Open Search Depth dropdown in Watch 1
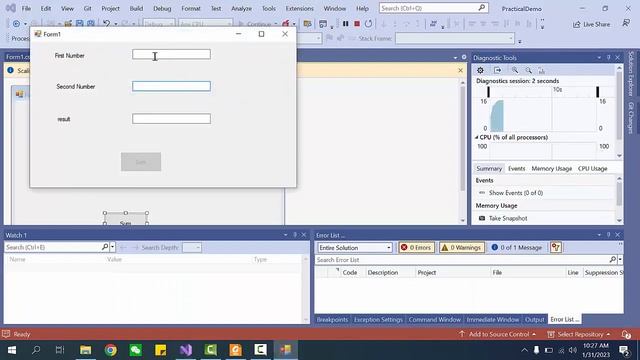640x360 pixels. (x=191, y=247)
